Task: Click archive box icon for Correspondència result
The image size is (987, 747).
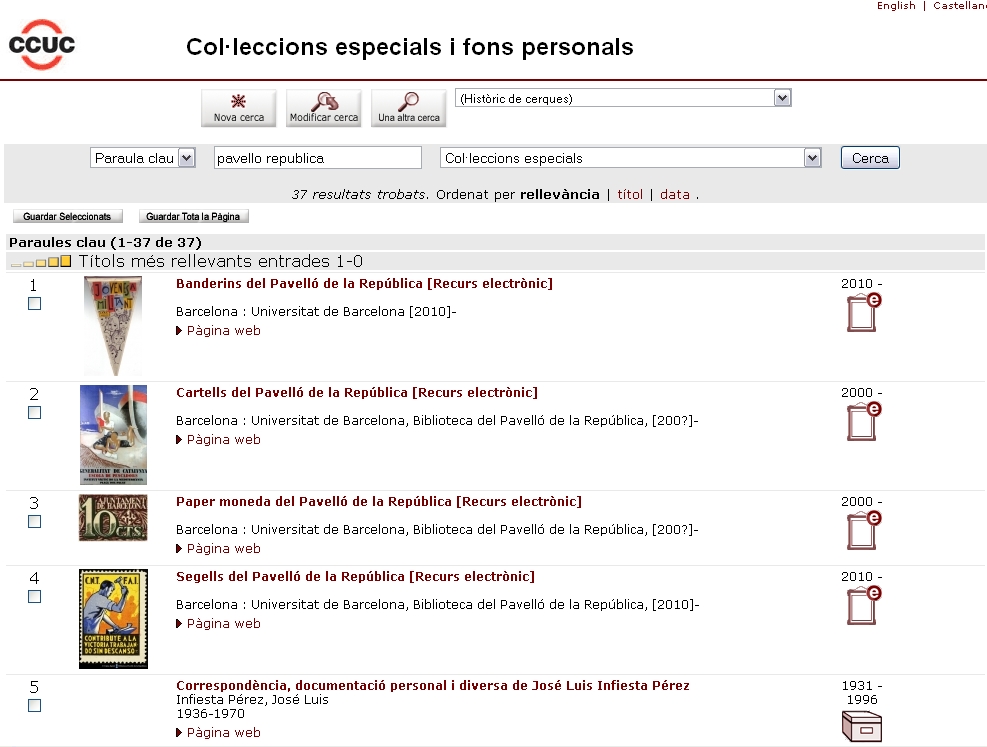Action: 861,727
